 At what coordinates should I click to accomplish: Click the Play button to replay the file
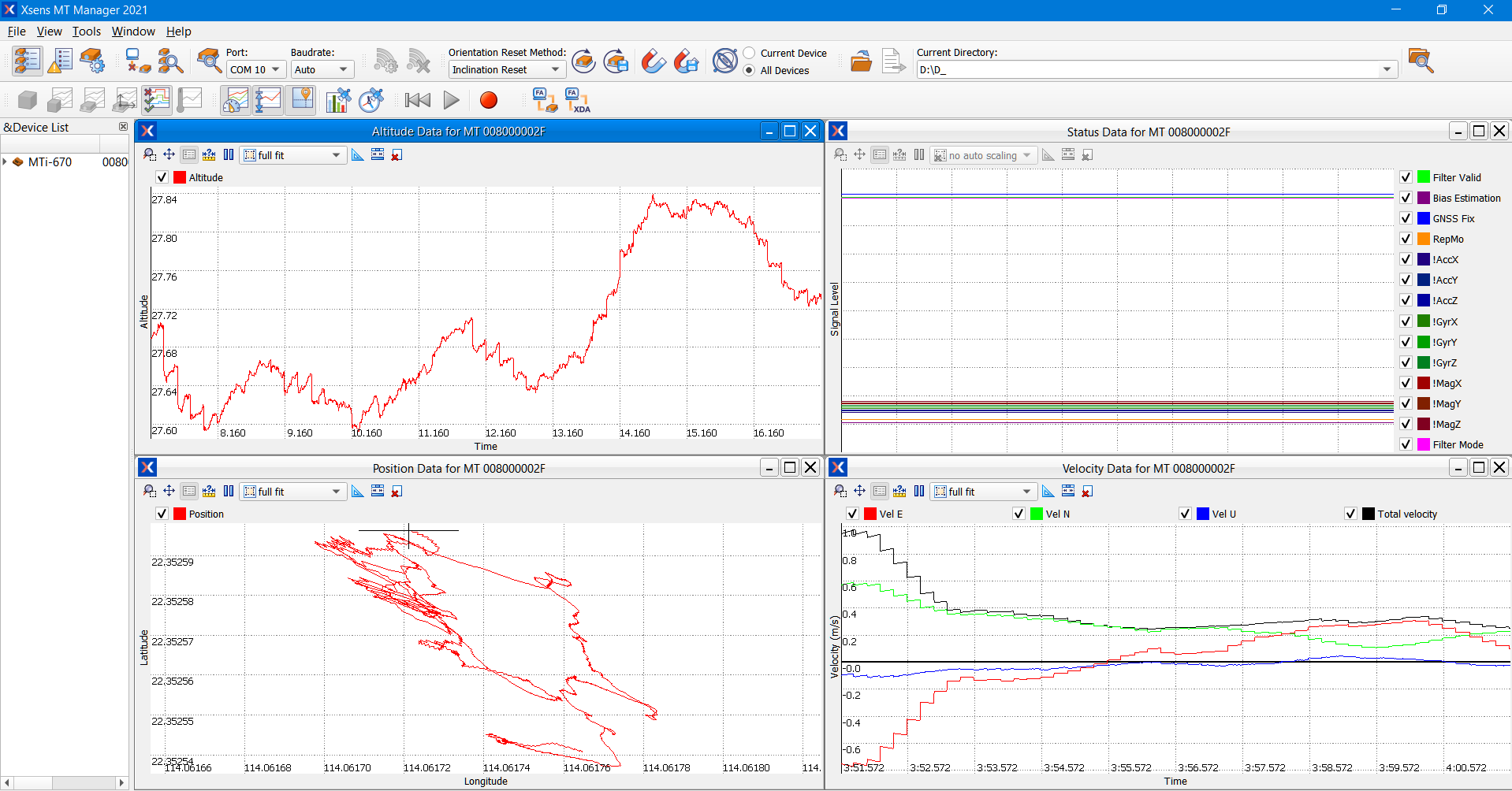tap(450, 100)
